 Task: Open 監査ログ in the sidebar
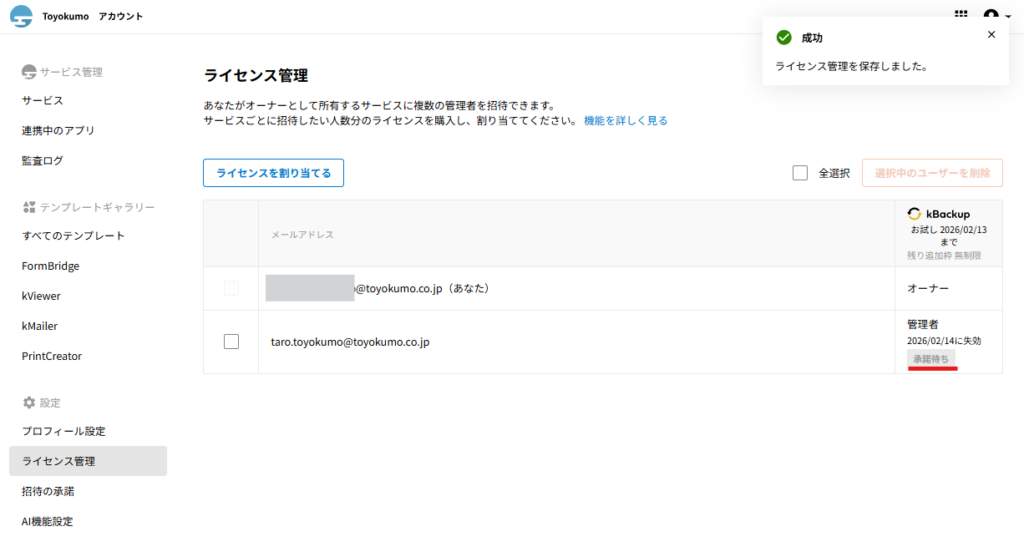pyautogui.click(x=42, y=160)
